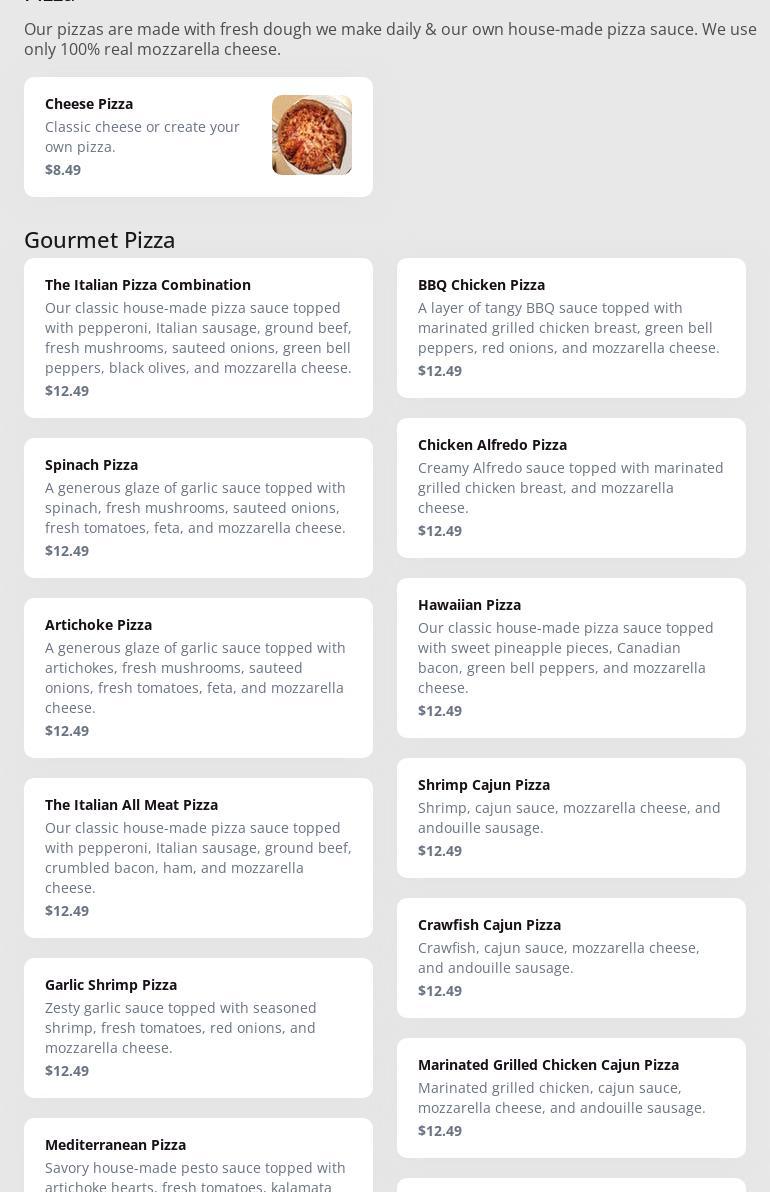Open the Cheese Pizza photo thumbnail
The height and width of the screenshot is (1192, 770).
tap(311, 135)
